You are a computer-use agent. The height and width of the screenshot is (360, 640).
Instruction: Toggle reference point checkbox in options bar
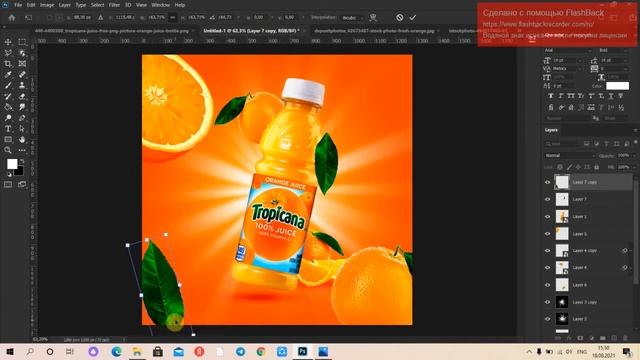tap(49, 18)
